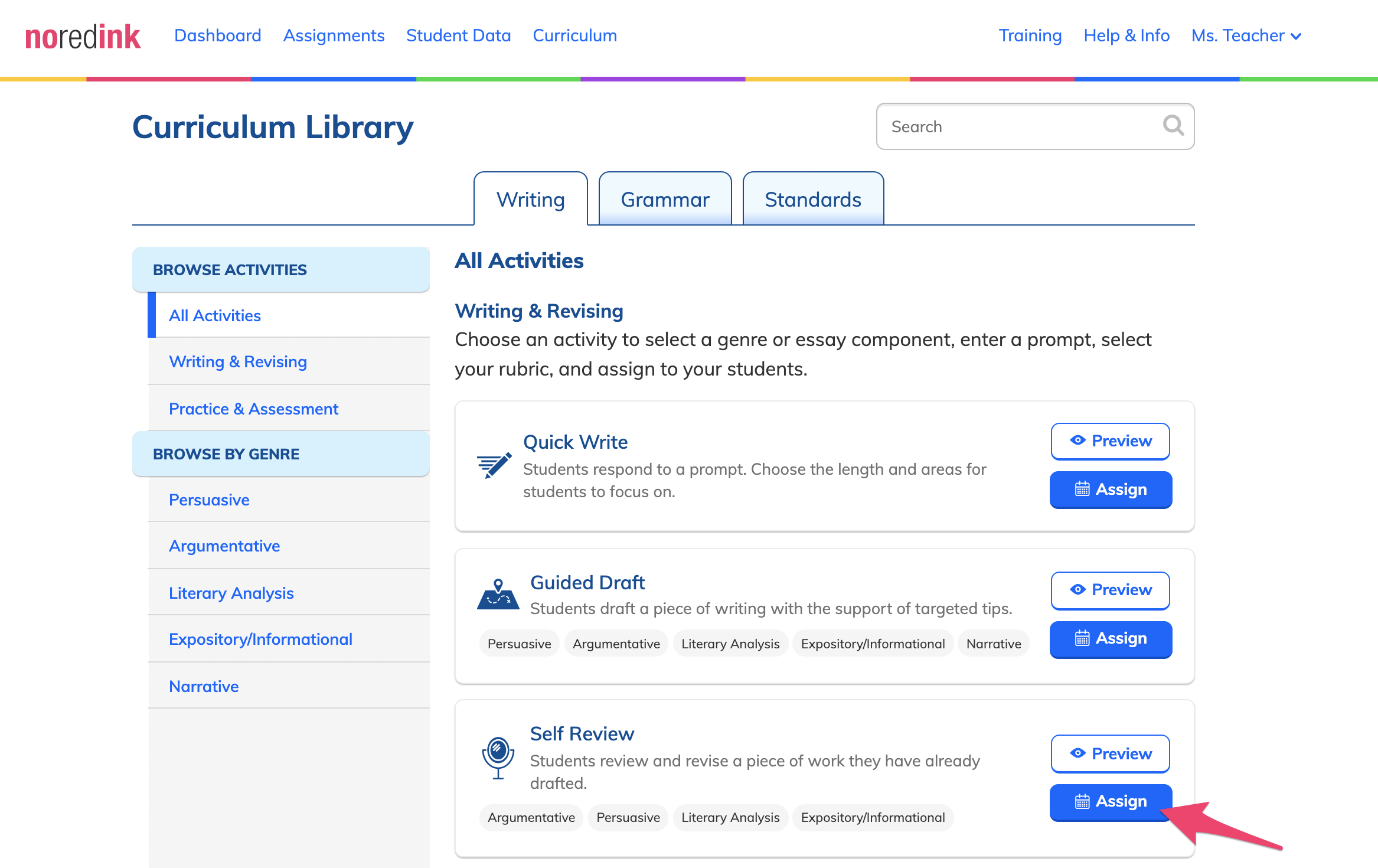The width and height of the screenshot is (1378, 868).
Task: Click the search magnifier icon
Action: [x=1173, y=126]
